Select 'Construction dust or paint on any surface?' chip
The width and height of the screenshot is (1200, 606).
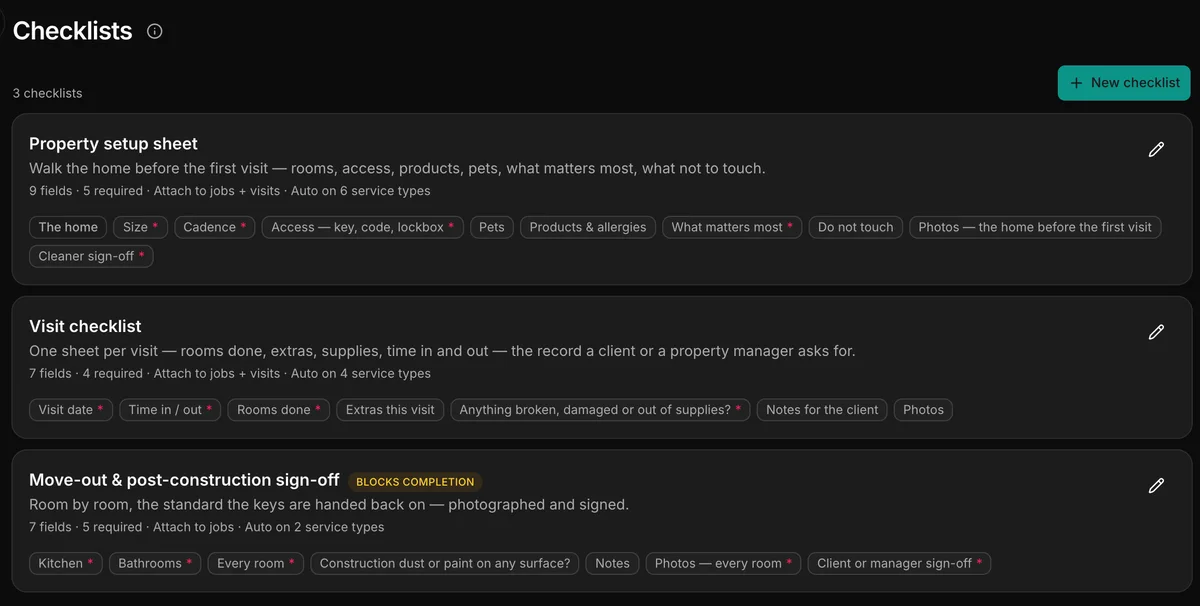(x=445, y=563)
